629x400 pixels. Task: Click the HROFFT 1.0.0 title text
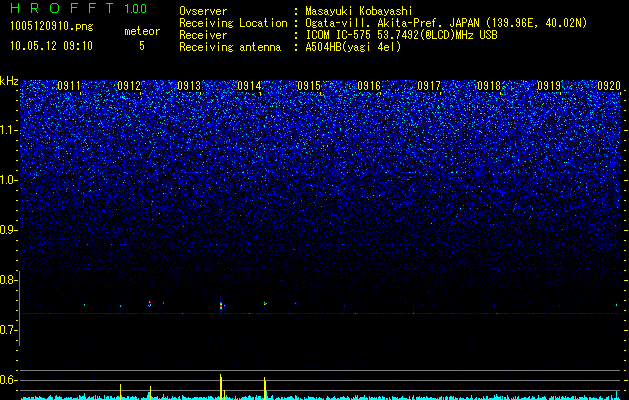pos(79,8)
